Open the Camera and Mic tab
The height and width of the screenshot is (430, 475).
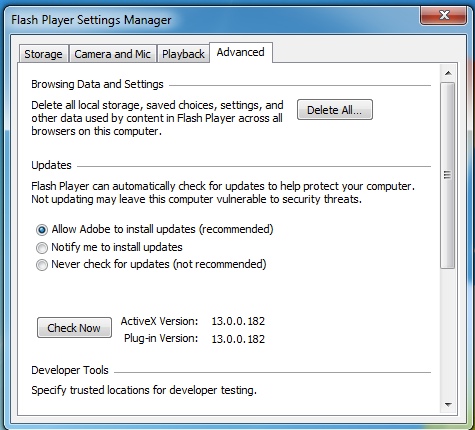[x=113, y=54]
